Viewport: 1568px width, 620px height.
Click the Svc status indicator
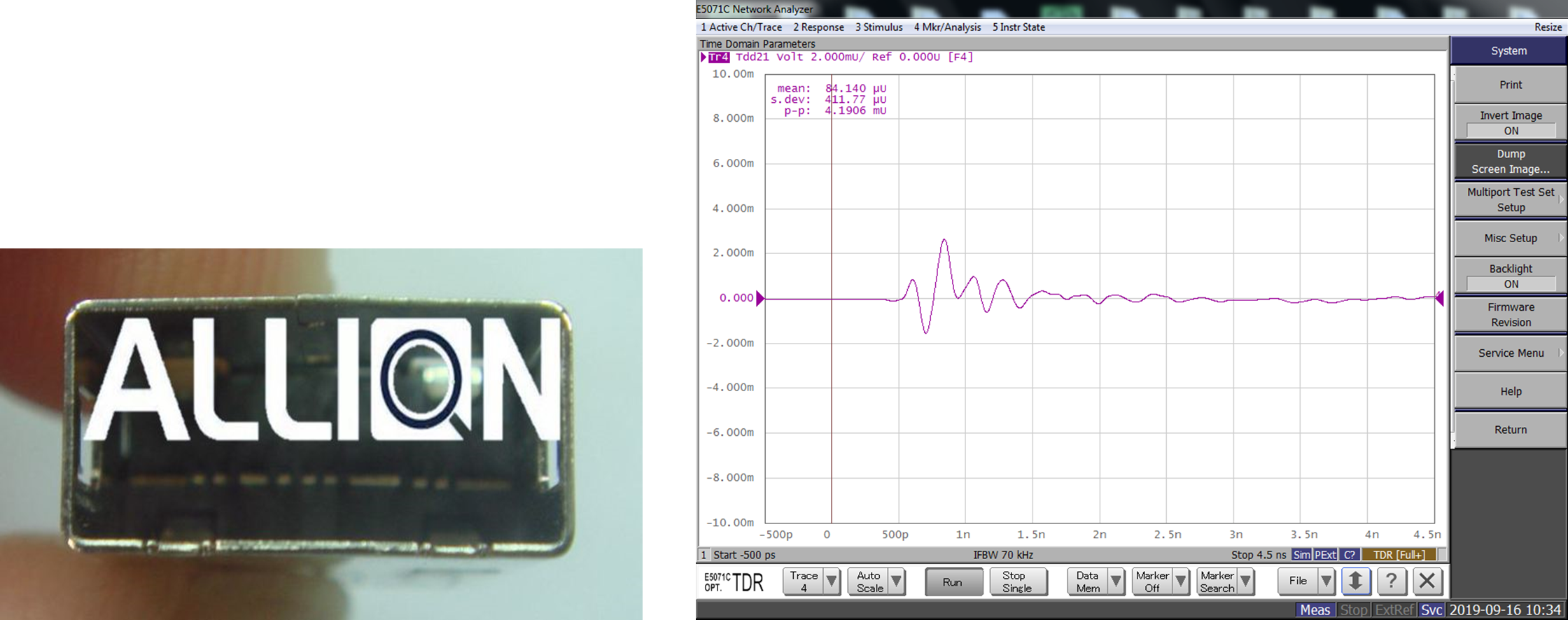pos(1431,610)
